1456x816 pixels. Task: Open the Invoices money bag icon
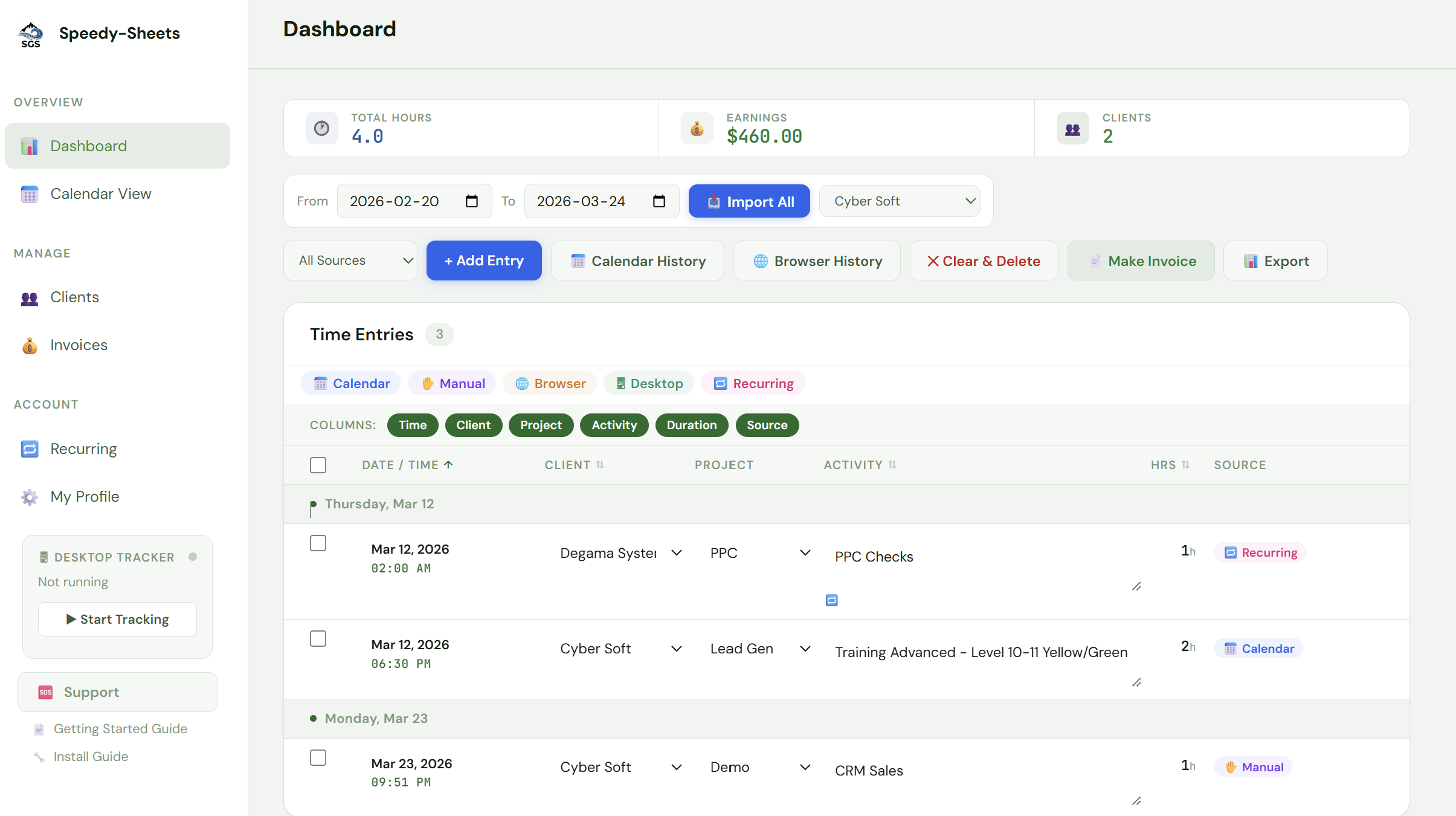(x=30, y=345)
